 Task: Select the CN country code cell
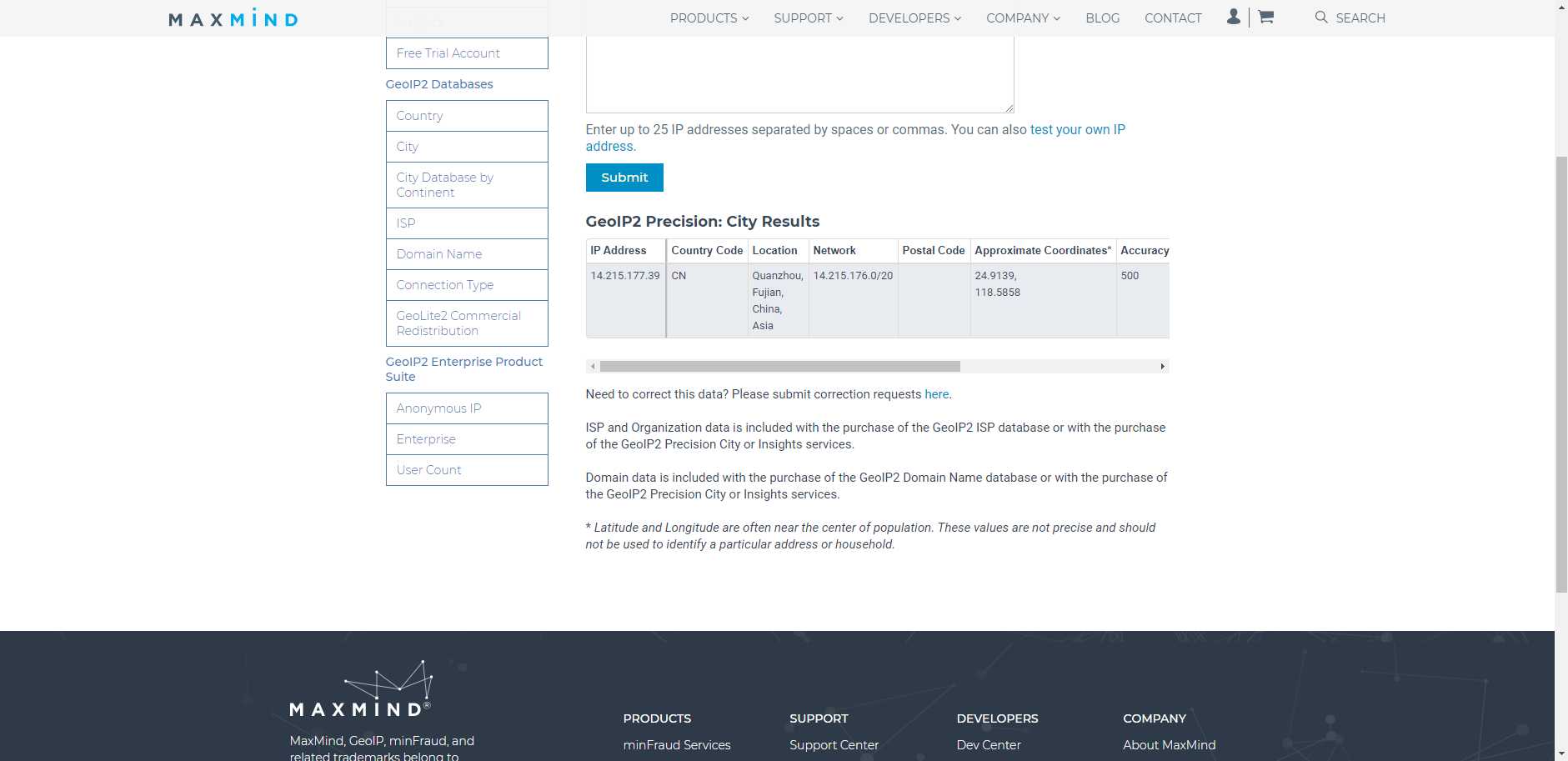click(x=707, y=301)
